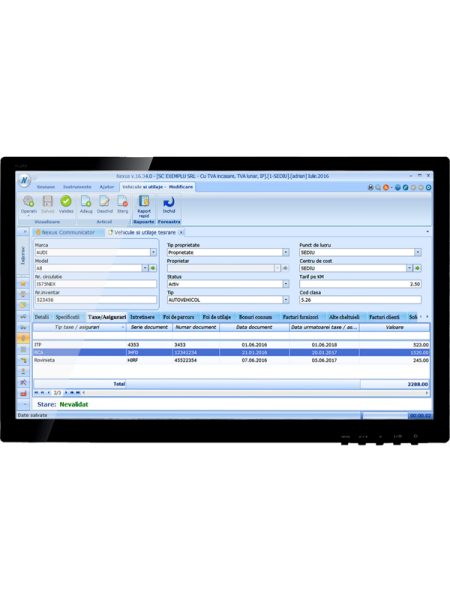Image resolution: width=450 pixels, height=600 pixels.
Task: Click the Operatii gear icon
Action: point(28,201)
